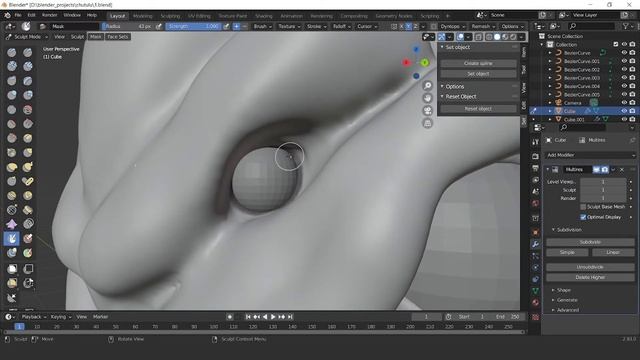Viewport: 640px width, 360px height.
Task: Click the zoom viewport magnifier icon
Action: click(427, 85)
